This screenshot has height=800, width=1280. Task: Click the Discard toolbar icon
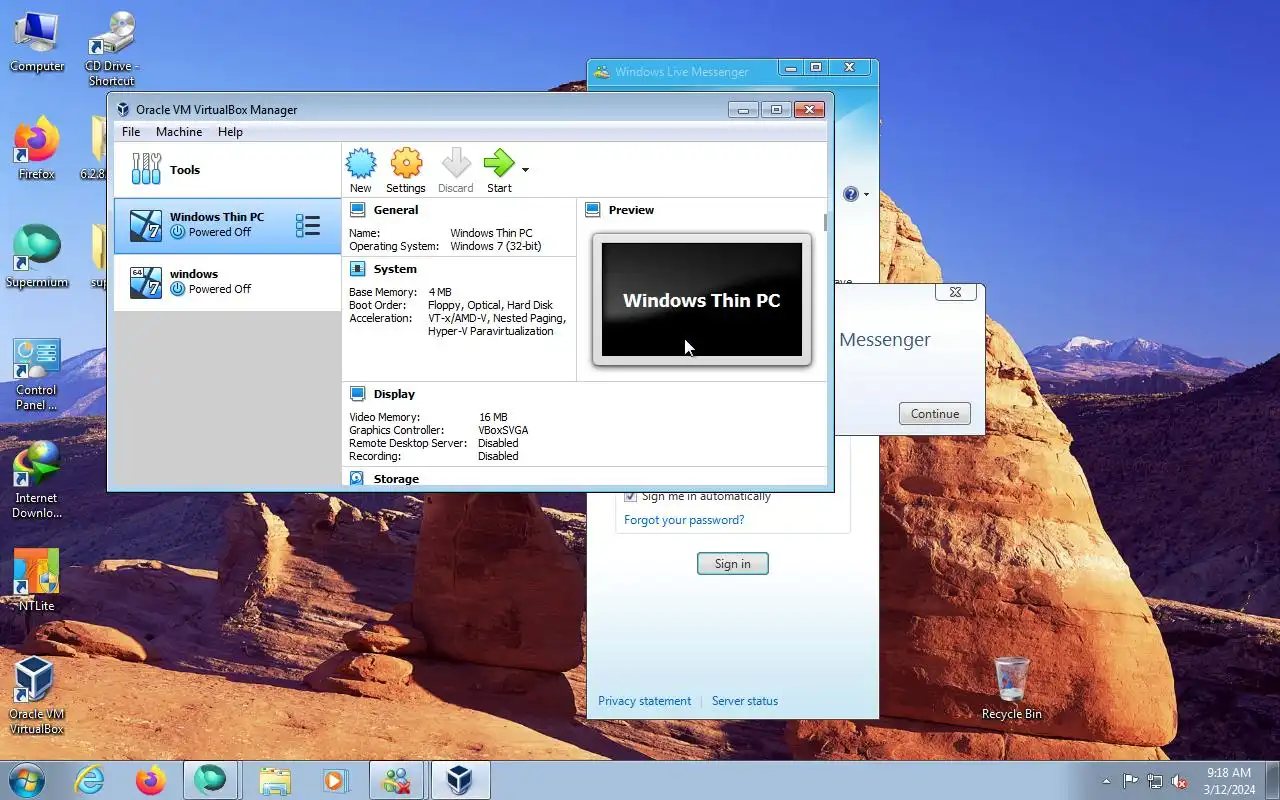[455, 170]
